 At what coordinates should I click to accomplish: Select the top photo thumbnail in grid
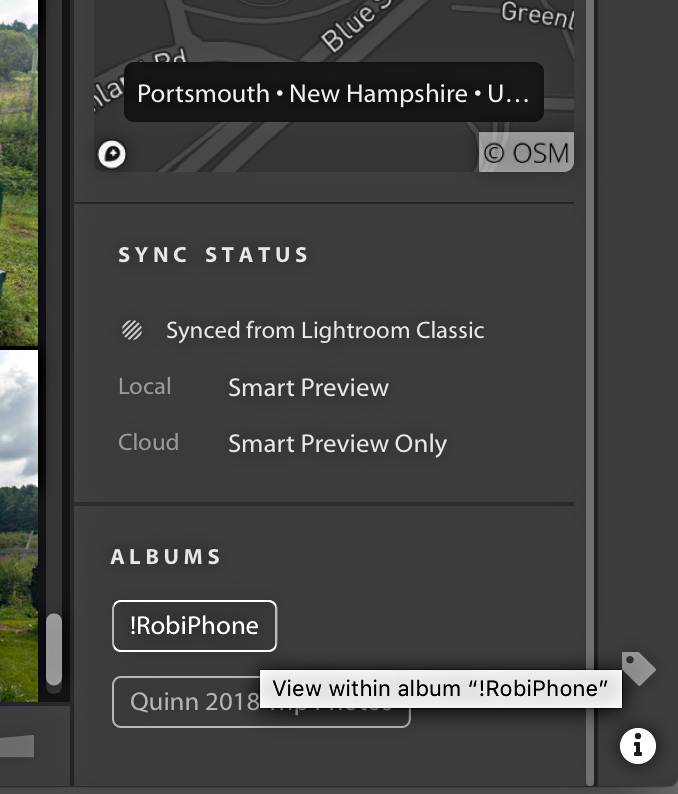(18, 170)
